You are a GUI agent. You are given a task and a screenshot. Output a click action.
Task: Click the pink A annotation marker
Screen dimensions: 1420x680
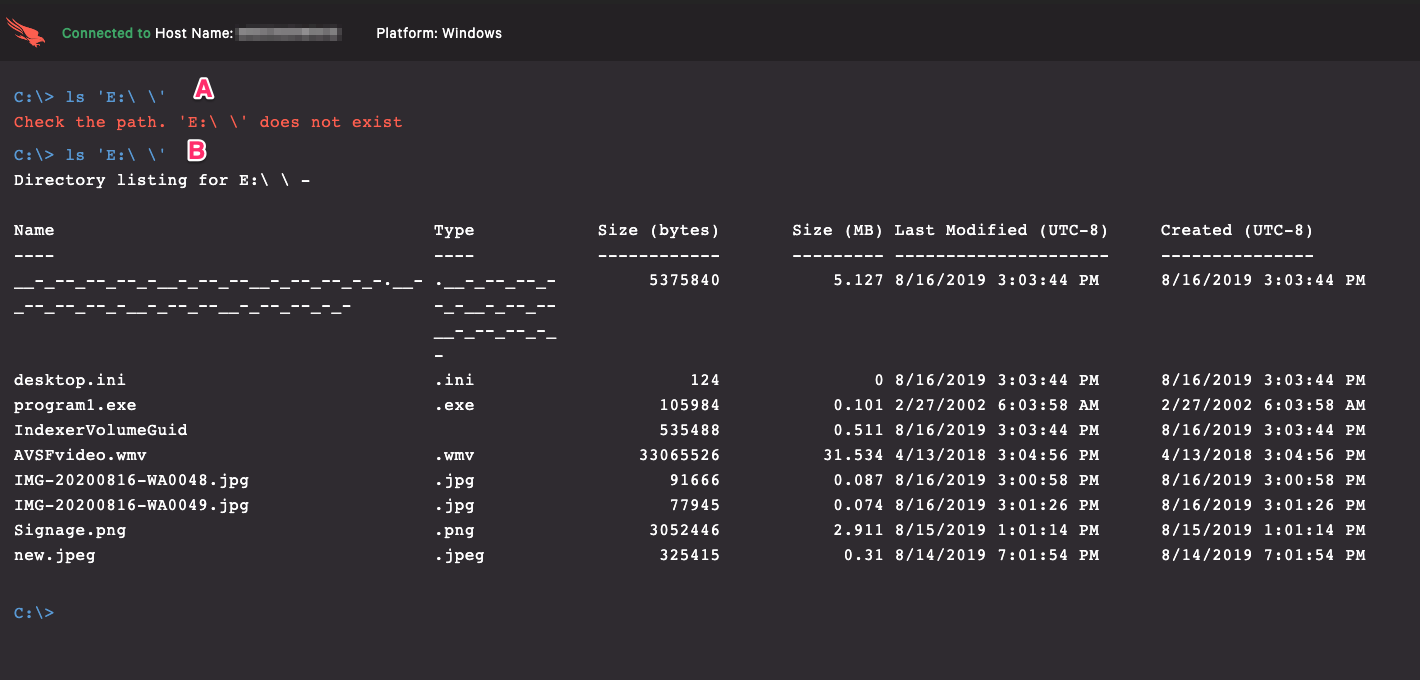click(203, 89)
